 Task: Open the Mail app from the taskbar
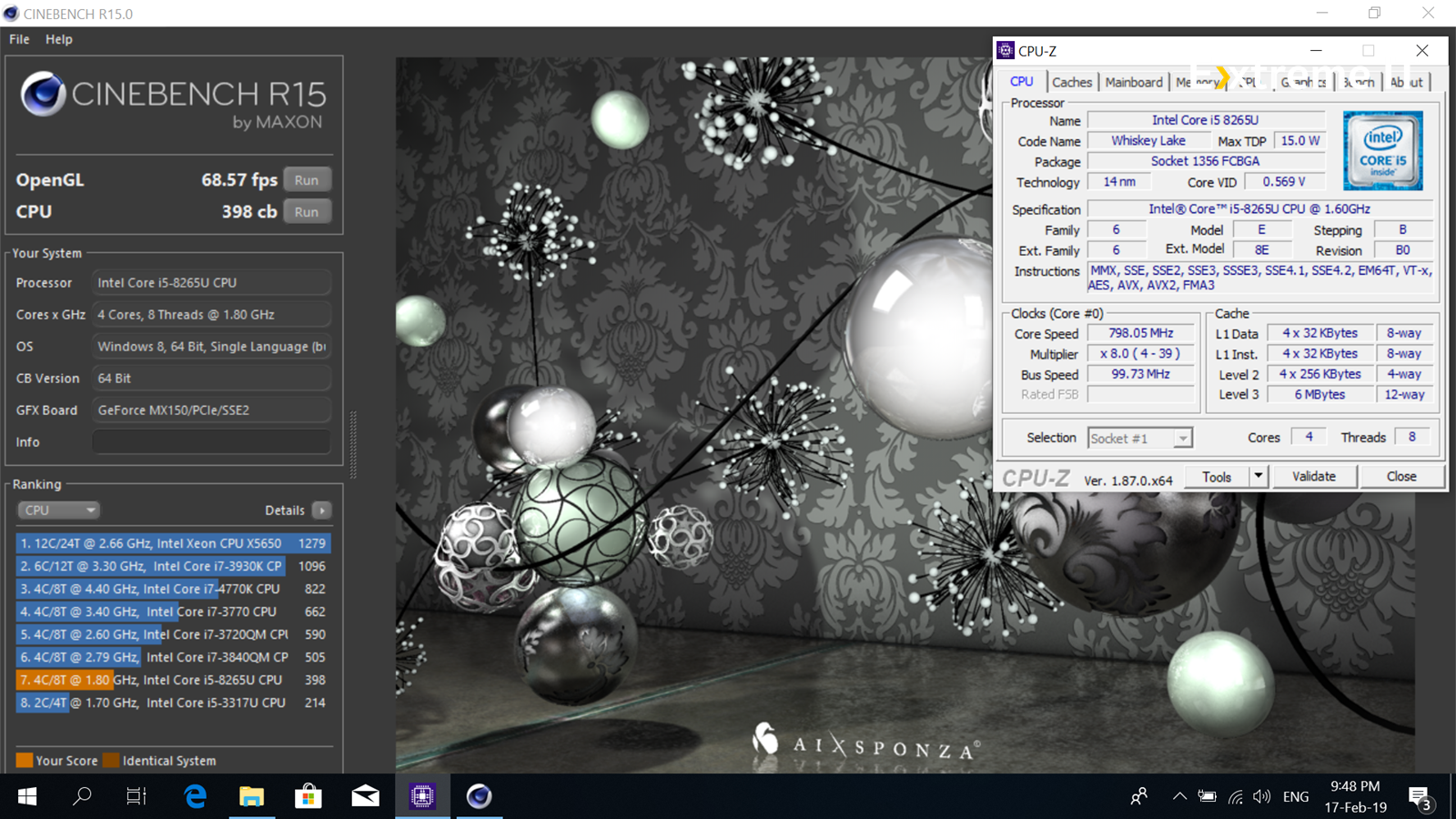click(x=365, y=797)
